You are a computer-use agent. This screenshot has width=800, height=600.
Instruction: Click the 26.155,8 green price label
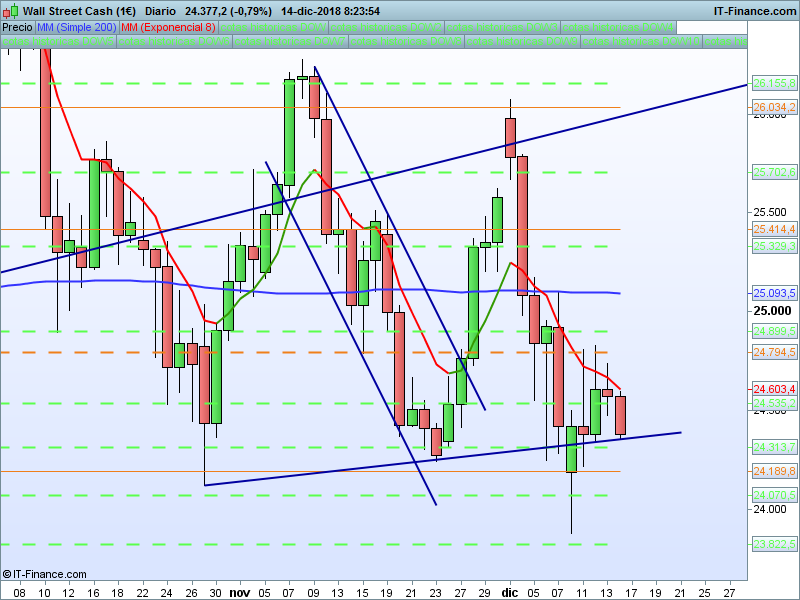click(x=774, y=83)
